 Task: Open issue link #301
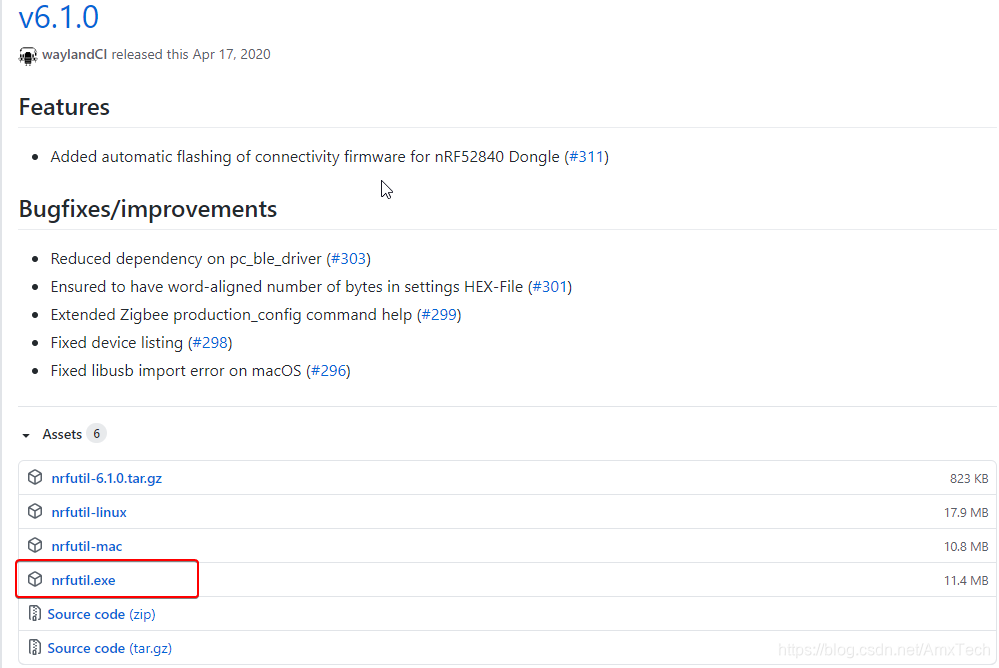pyautogui.click(x=550, y=287)
